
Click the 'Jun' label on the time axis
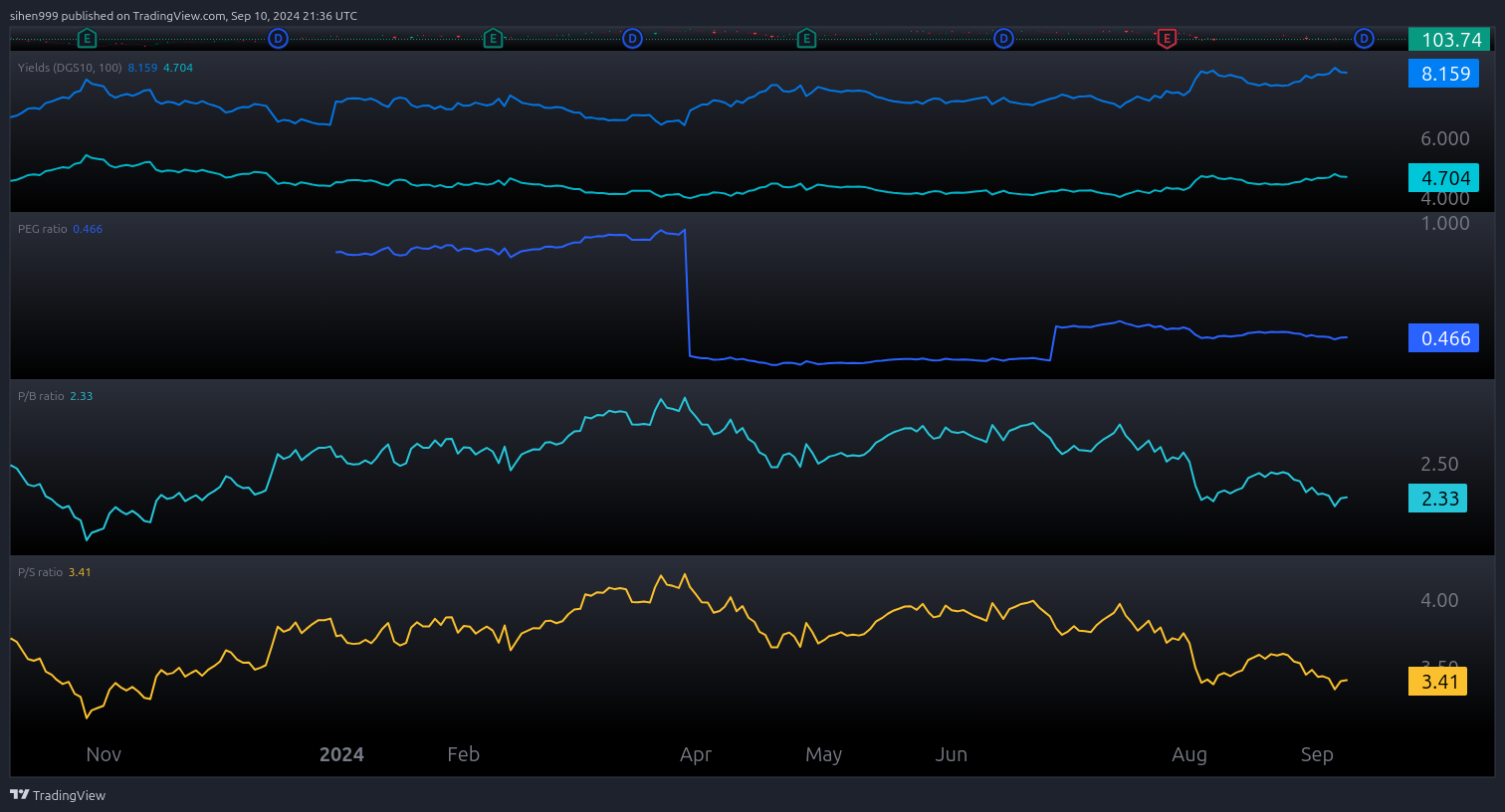tap(952, 754)
